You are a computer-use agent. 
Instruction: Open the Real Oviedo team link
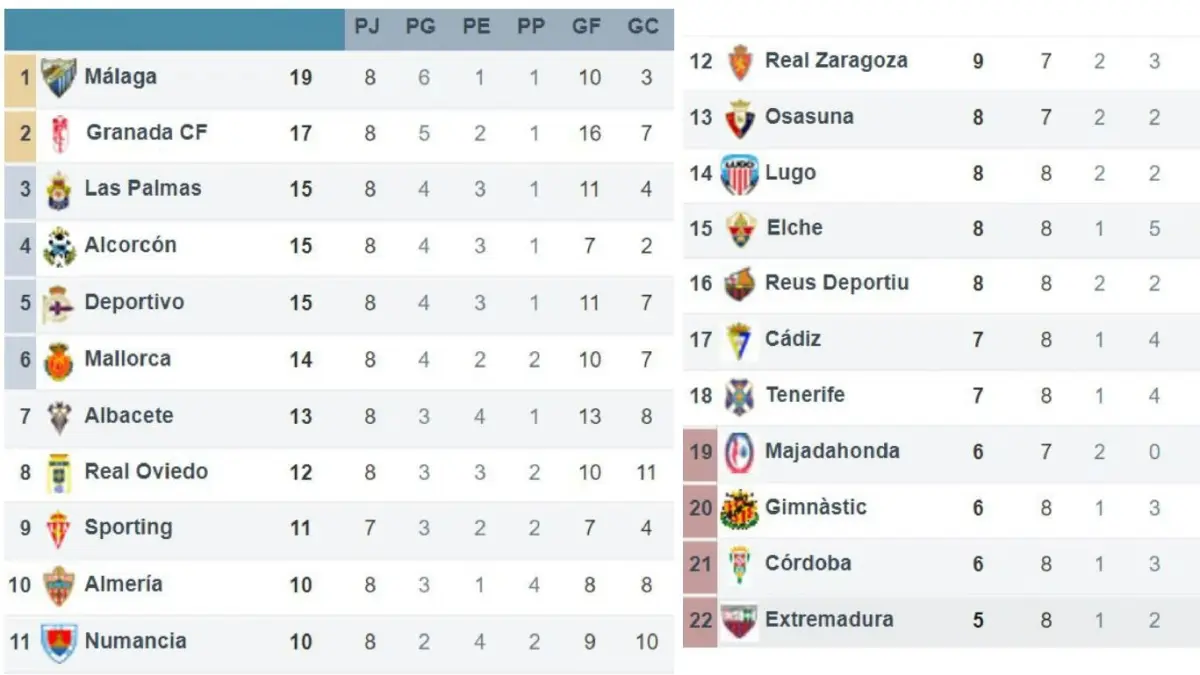(146, 471)
